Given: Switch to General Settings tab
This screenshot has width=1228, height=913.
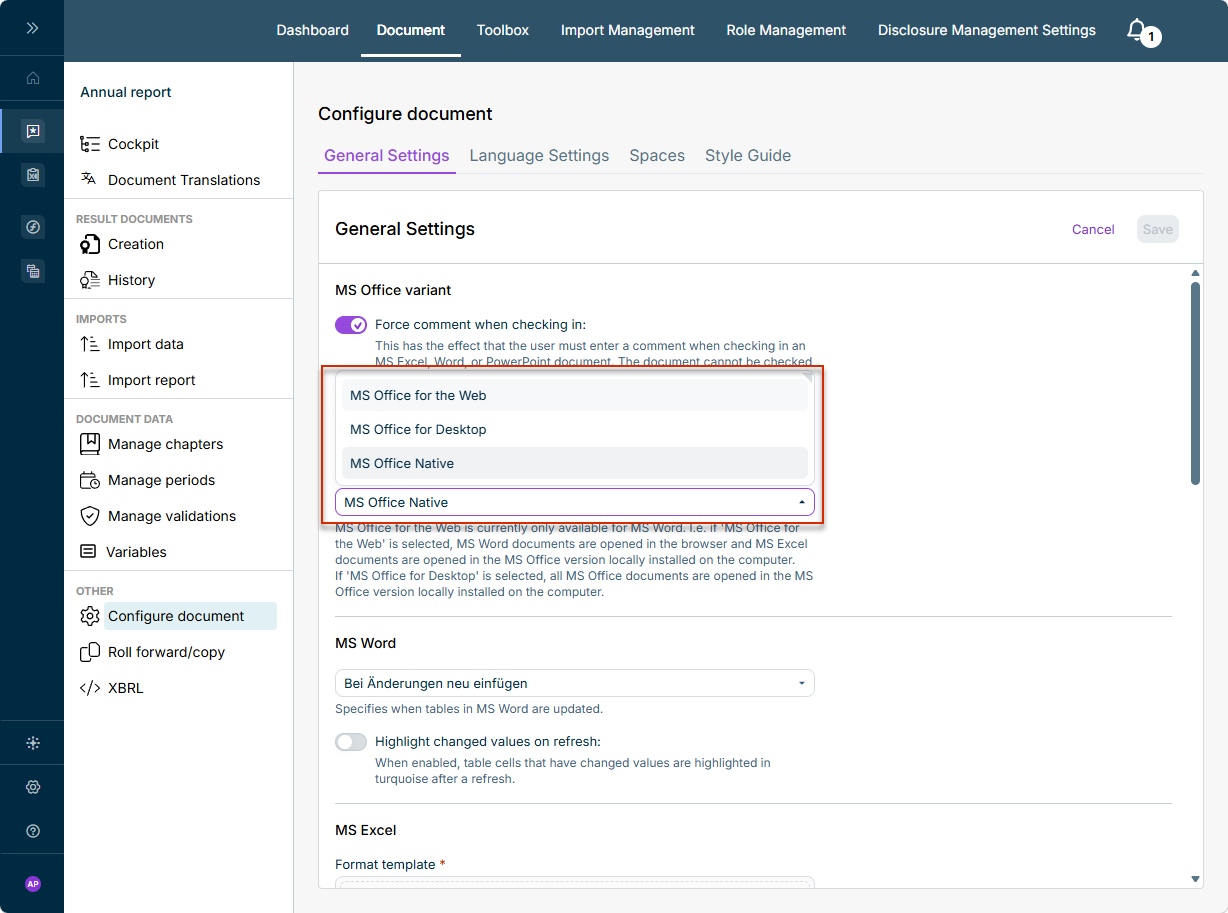Looking at the screenshot, I should (x=387, y=156).
